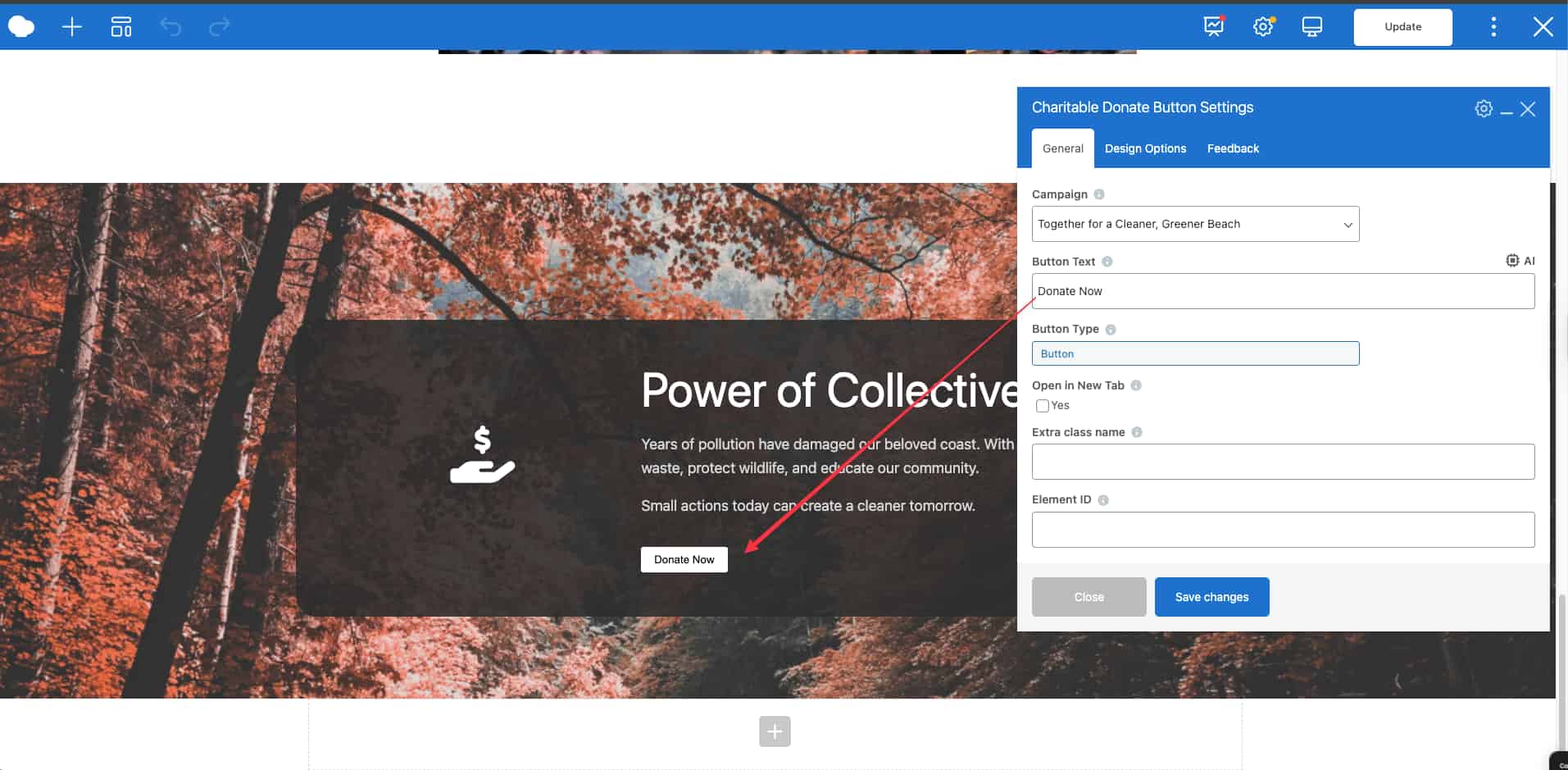Click the Save changes button

point(1211,597)
